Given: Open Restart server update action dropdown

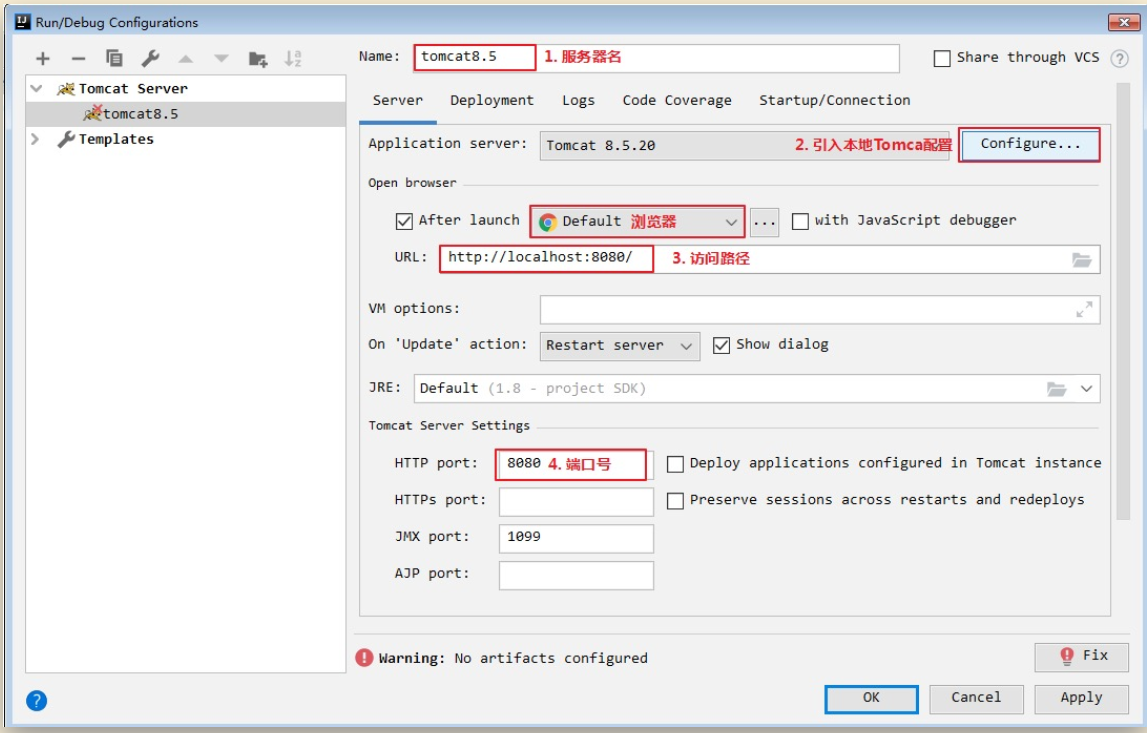Looking at the screenshot, I should [x=620, y=346].
